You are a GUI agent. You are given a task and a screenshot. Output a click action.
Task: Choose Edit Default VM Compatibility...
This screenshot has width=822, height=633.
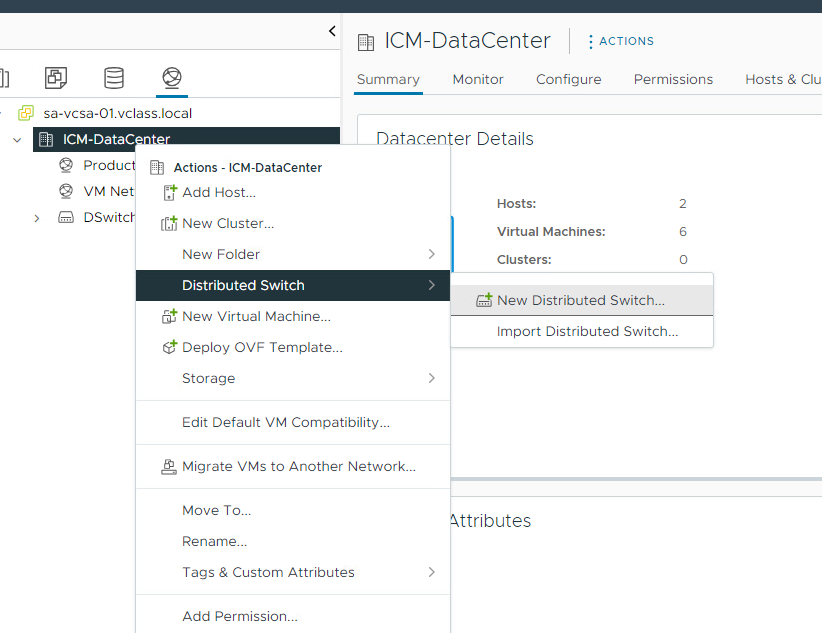click(293, 422)
